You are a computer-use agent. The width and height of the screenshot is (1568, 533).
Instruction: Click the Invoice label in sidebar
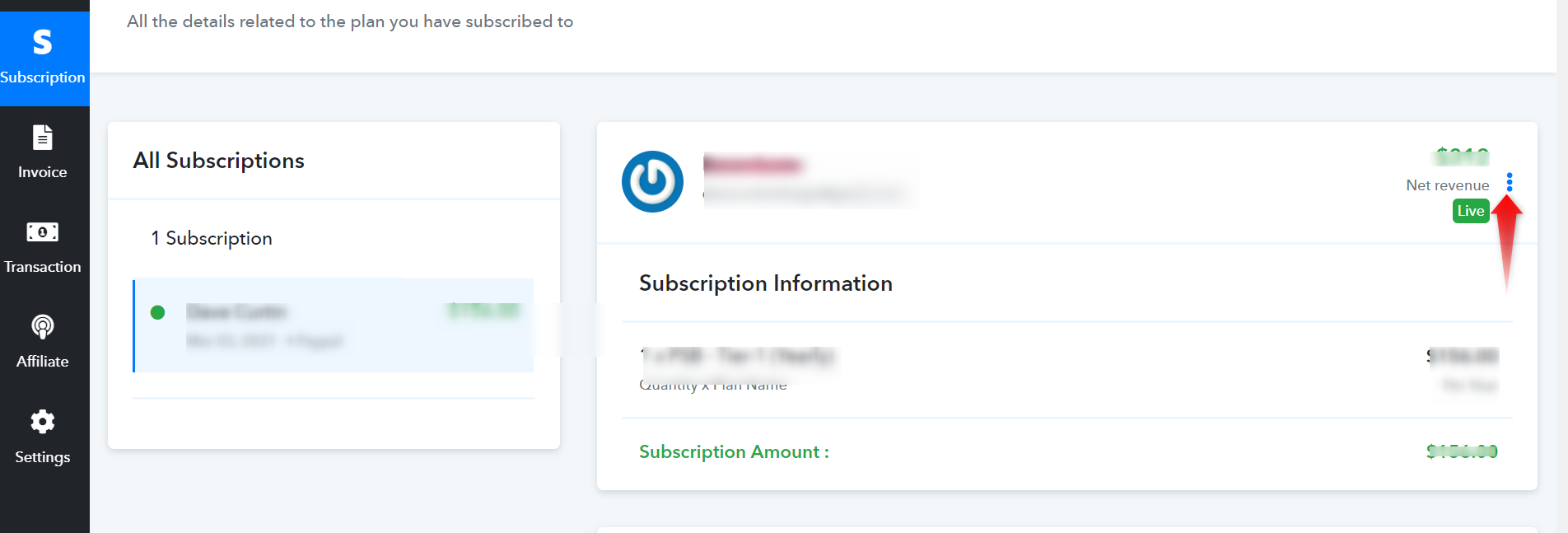43,172
